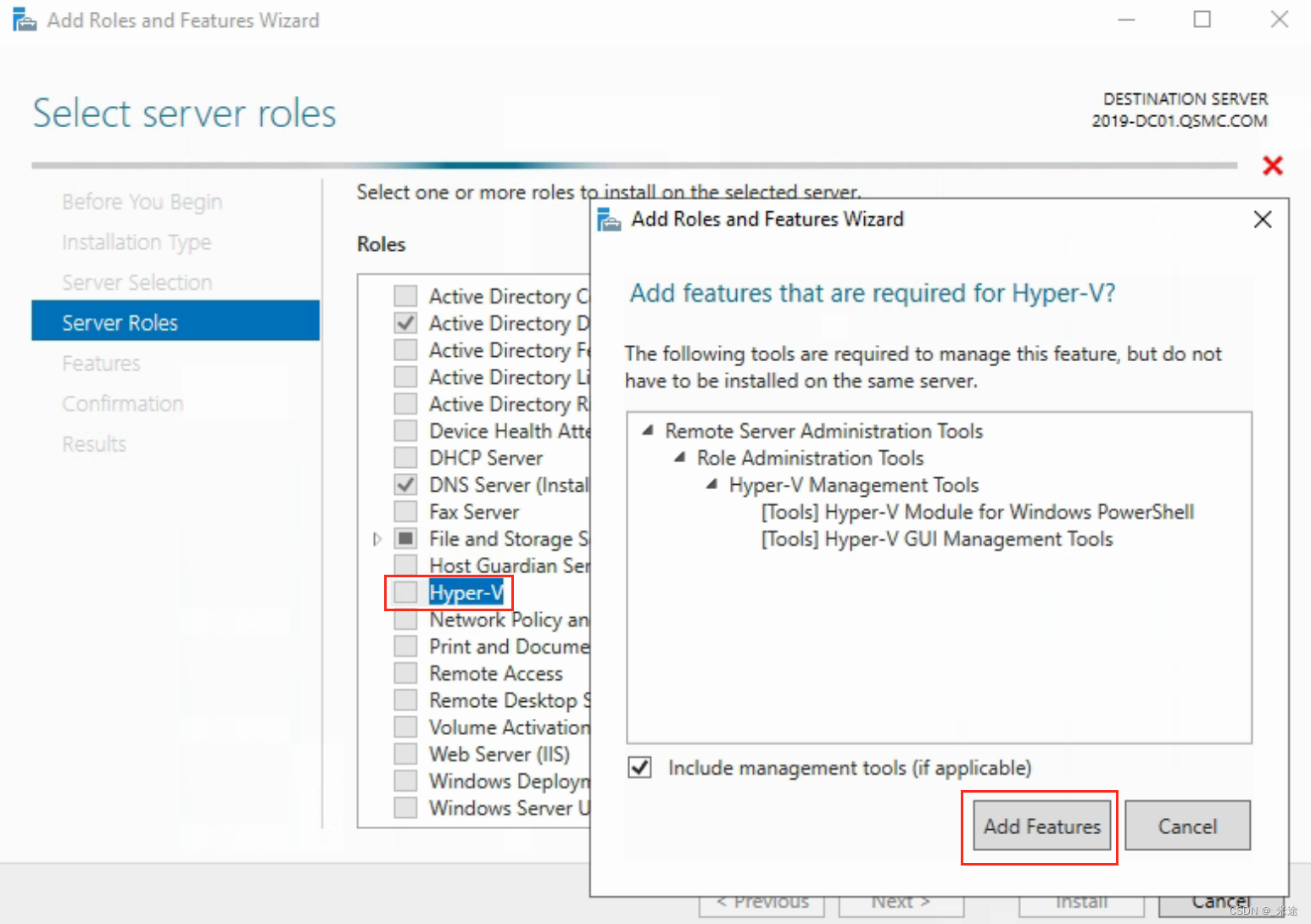Collapse the Role Administration Tools node
This screenshot has height=924, width=1311.
click(x=679, y=458)
